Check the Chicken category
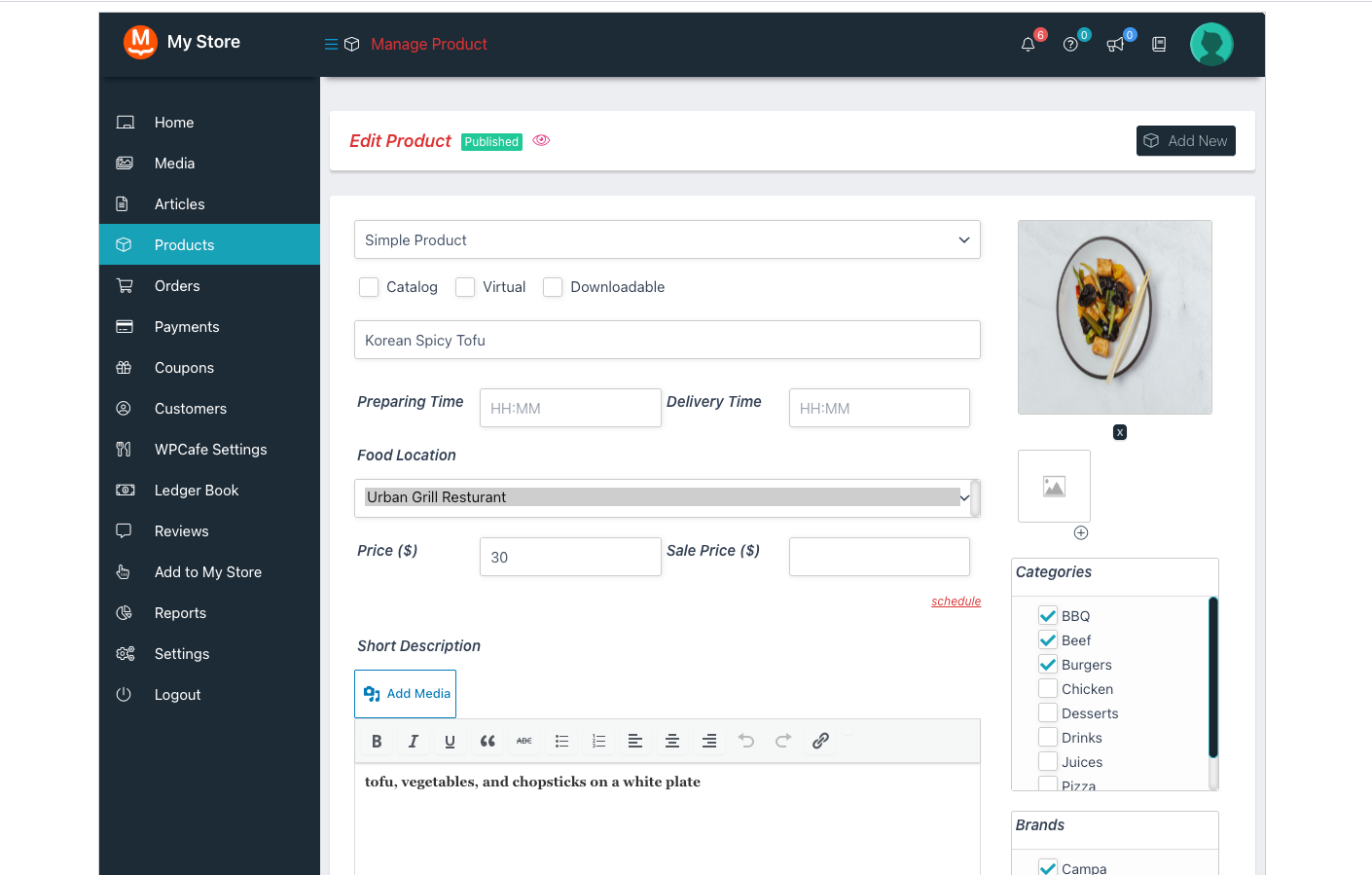 [1048, 688]
